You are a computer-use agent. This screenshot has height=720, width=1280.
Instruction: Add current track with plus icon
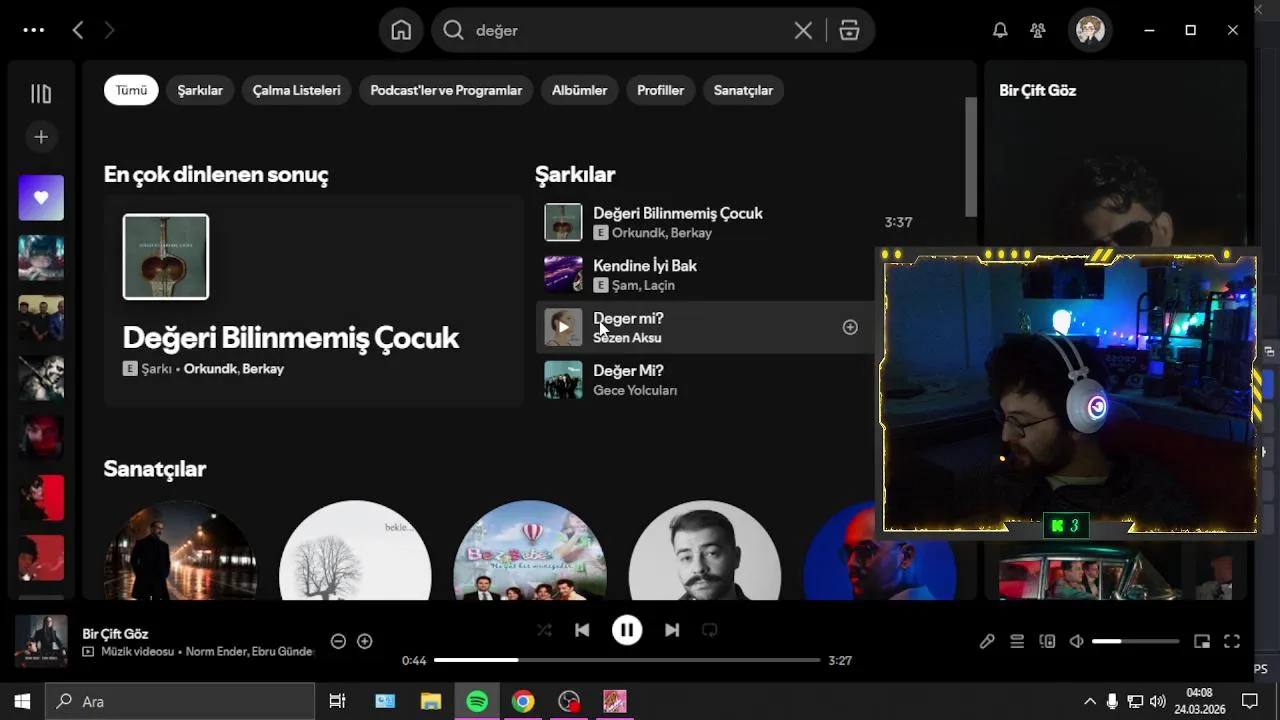[365, 641]
